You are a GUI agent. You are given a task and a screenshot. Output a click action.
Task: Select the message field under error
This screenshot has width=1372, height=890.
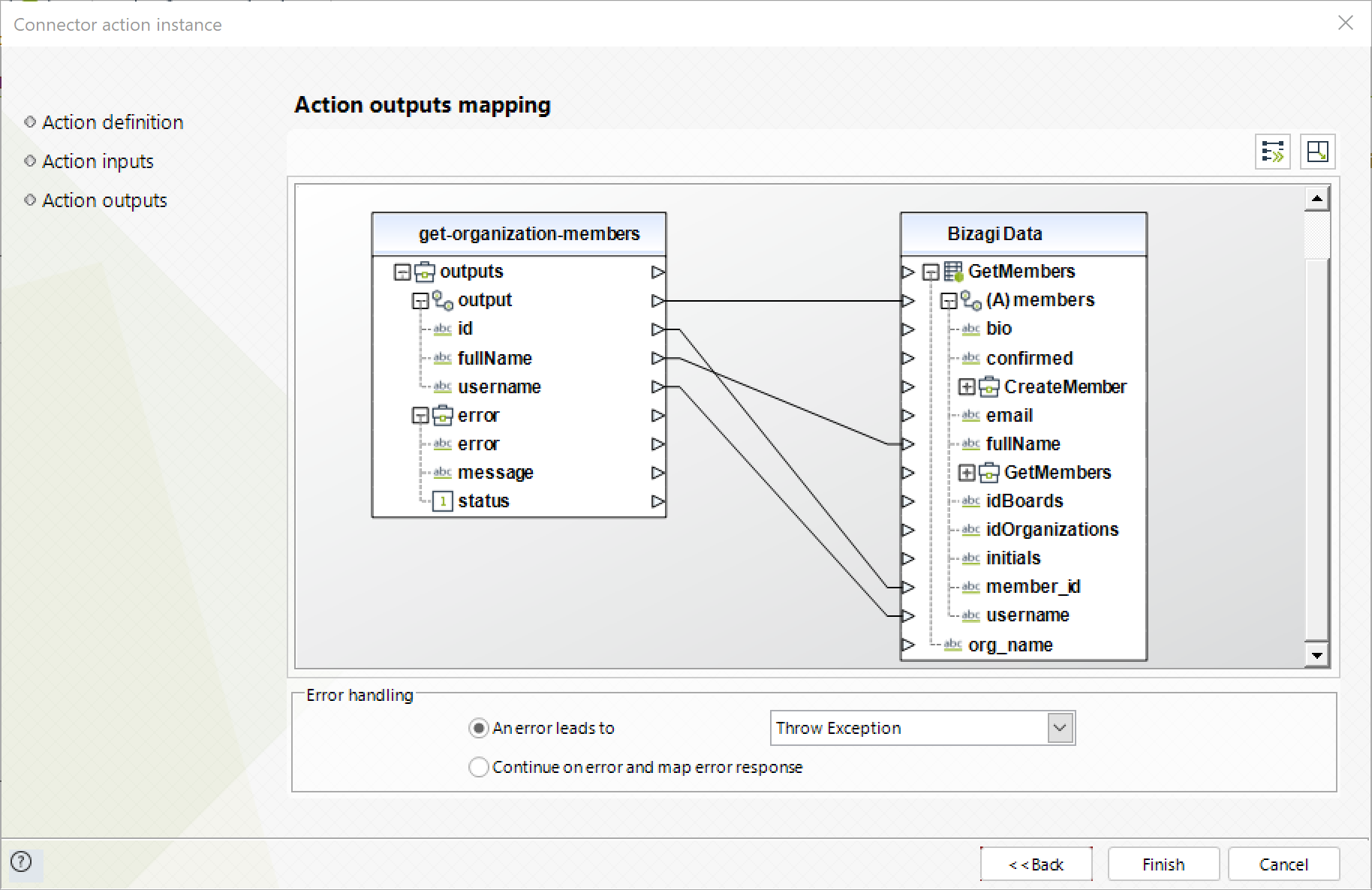tap(495, 473)
